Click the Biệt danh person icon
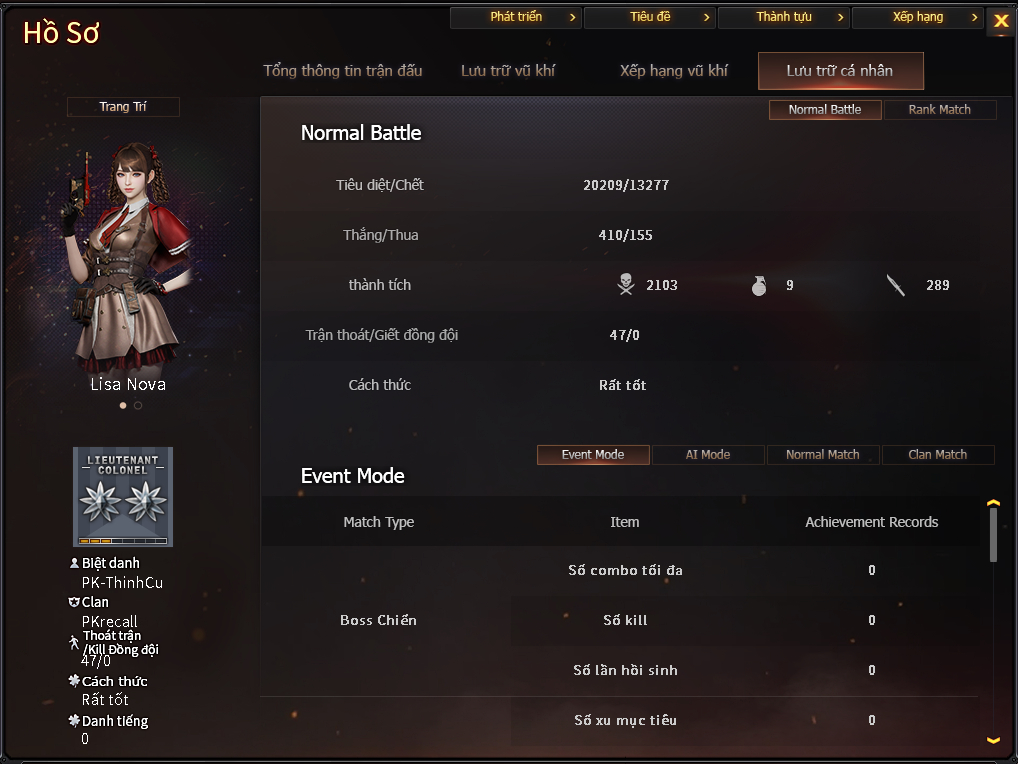The image size is (1018, 764). 74,563
